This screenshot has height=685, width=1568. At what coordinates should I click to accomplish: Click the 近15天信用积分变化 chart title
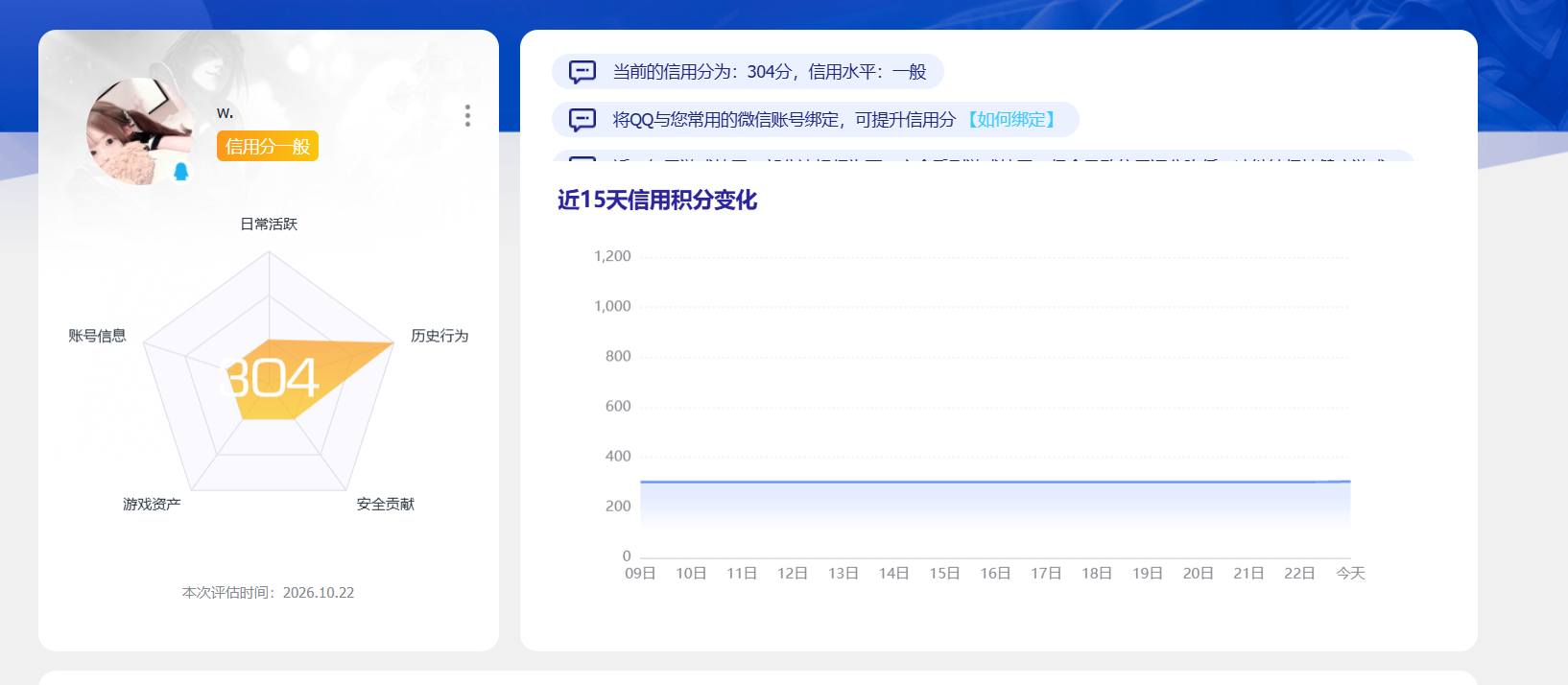[x=657, y=200]
